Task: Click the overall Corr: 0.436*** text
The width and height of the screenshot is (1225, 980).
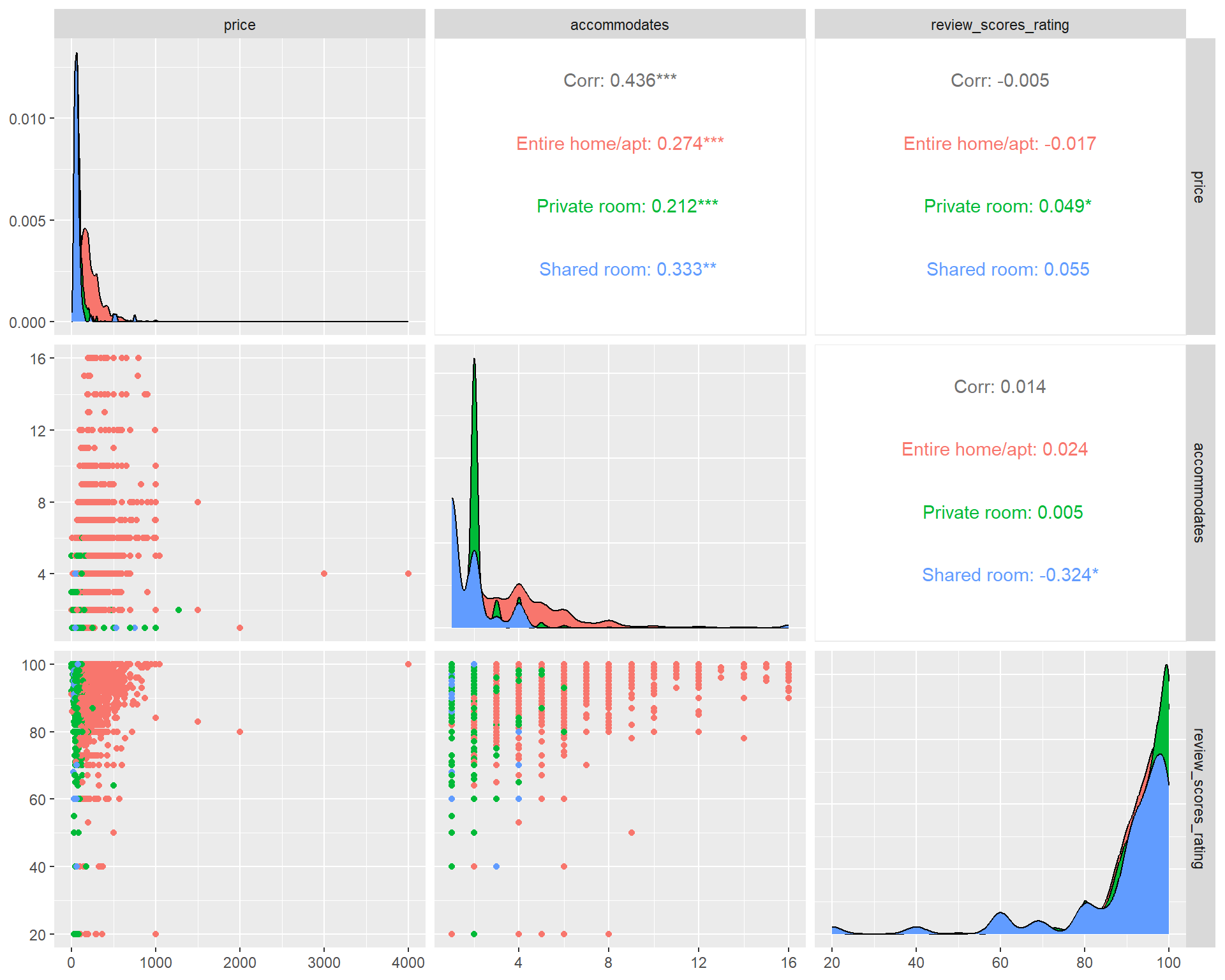Action: tap(620, 80)
